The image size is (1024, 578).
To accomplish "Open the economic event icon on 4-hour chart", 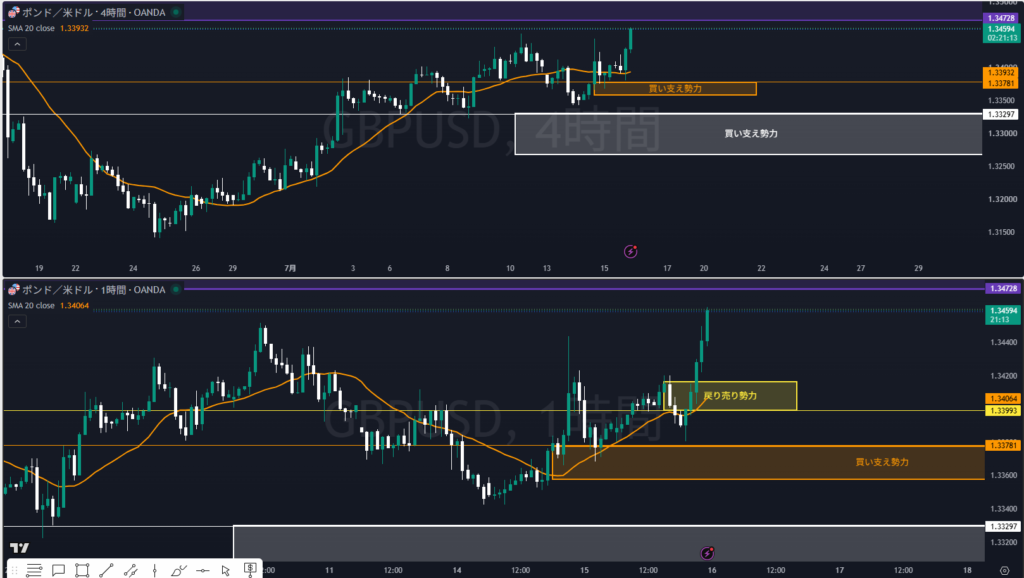I will tap(630, 251).
